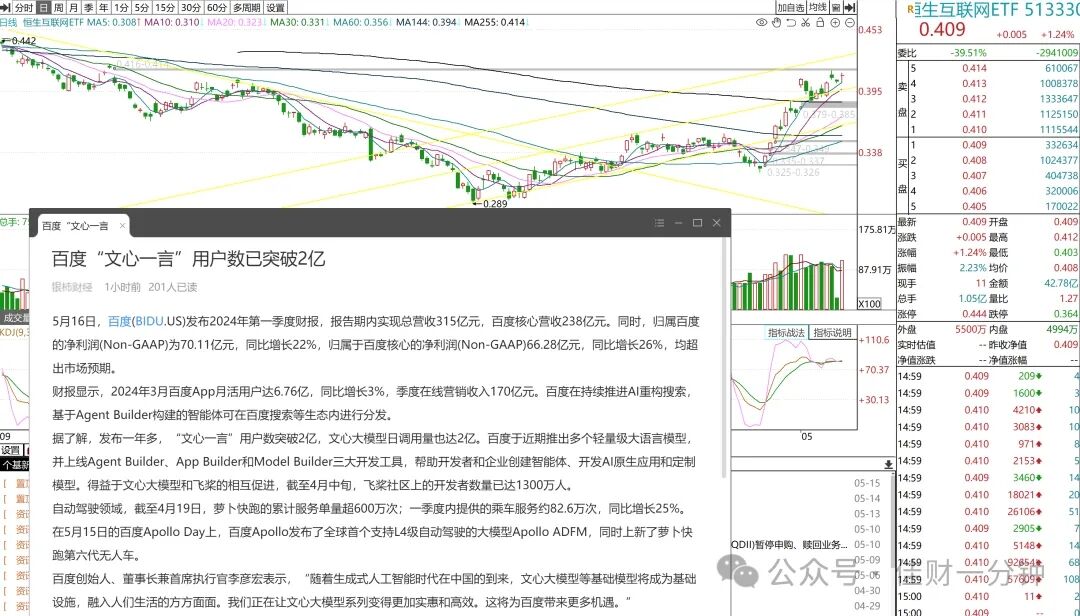Click the sell level 5 price 0.414
Viewport: 1080px width, 616px height.
[x=974, y=68]
